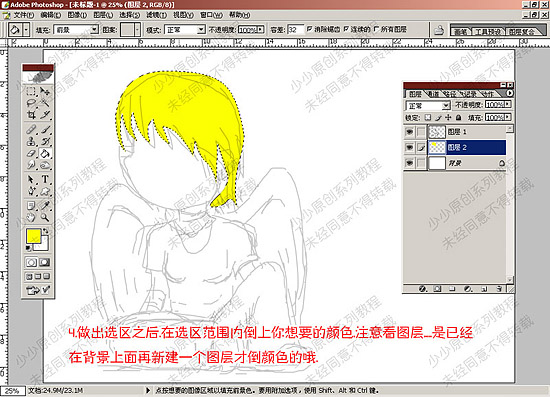
Task: Select the Notes tool
Action: coord(32,206)
